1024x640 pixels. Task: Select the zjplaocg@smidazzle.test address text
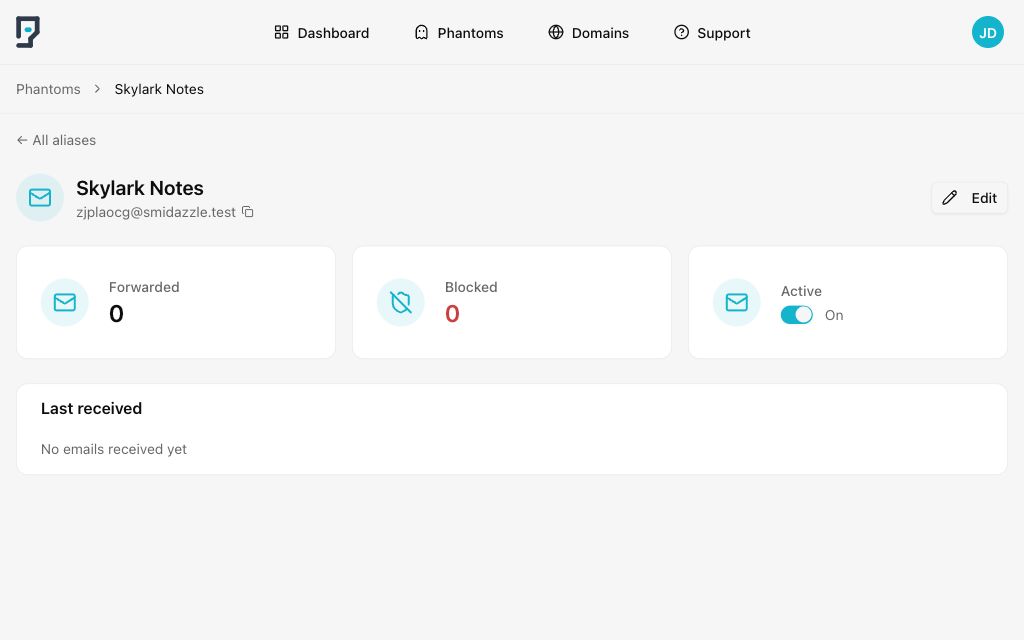156,212
